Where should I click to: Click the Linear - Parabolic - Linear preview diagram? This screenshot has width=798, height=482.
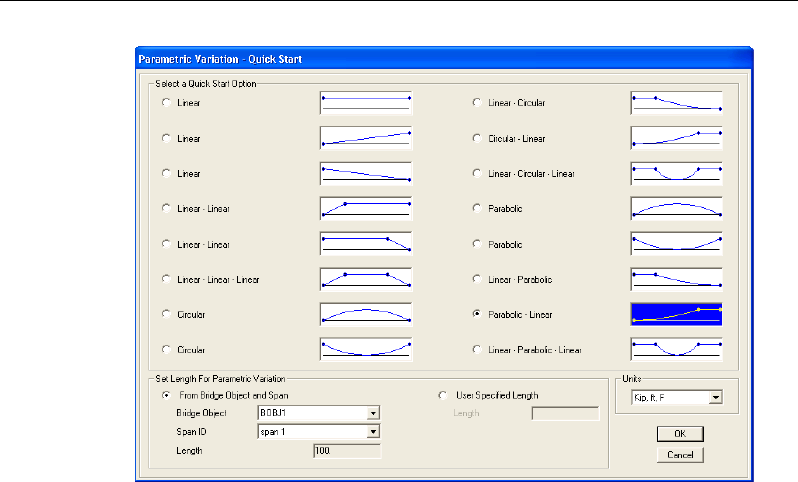pos(676,349)
